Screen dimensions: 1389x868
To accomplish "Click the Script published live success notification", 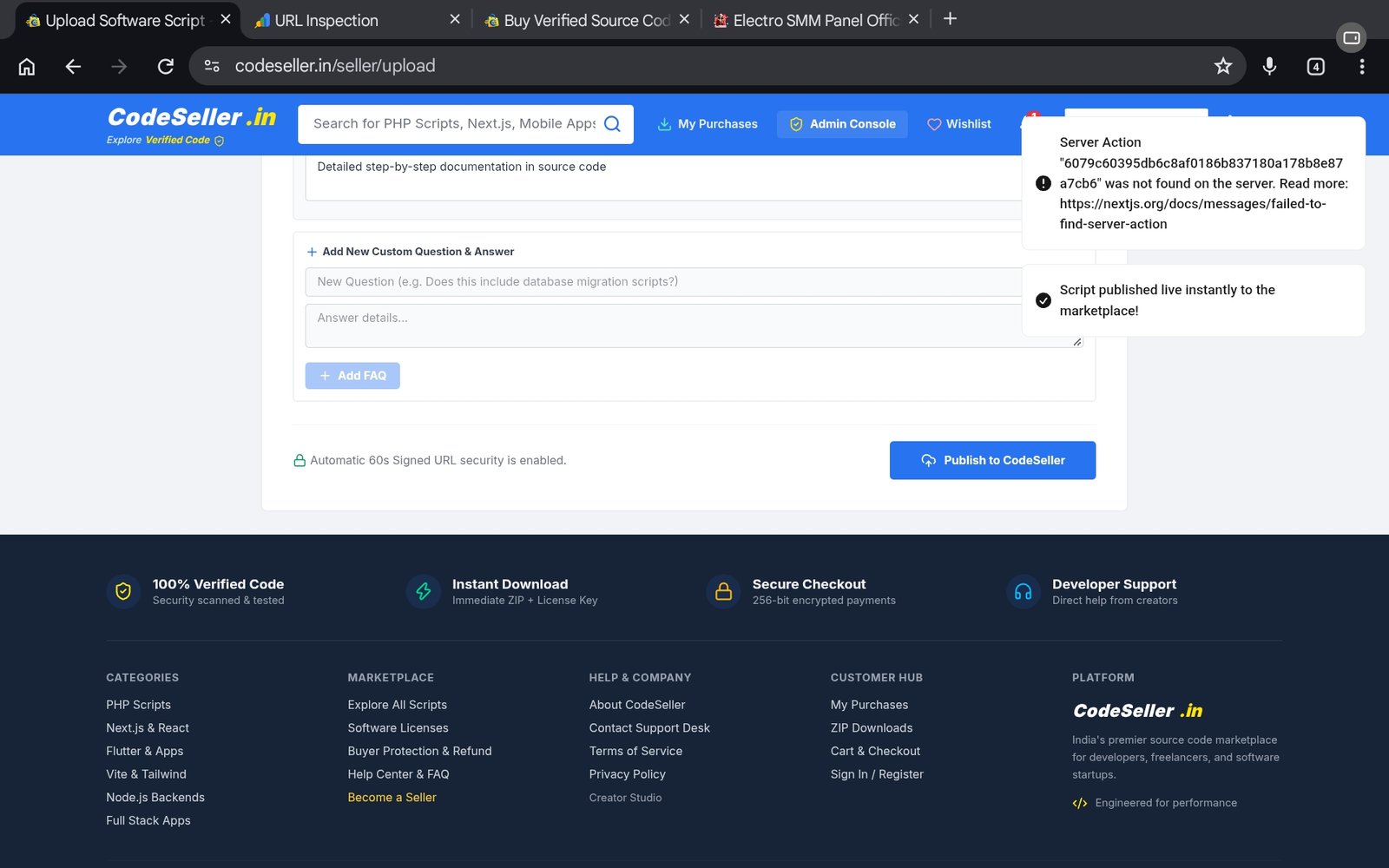I will click(1193, 300).
